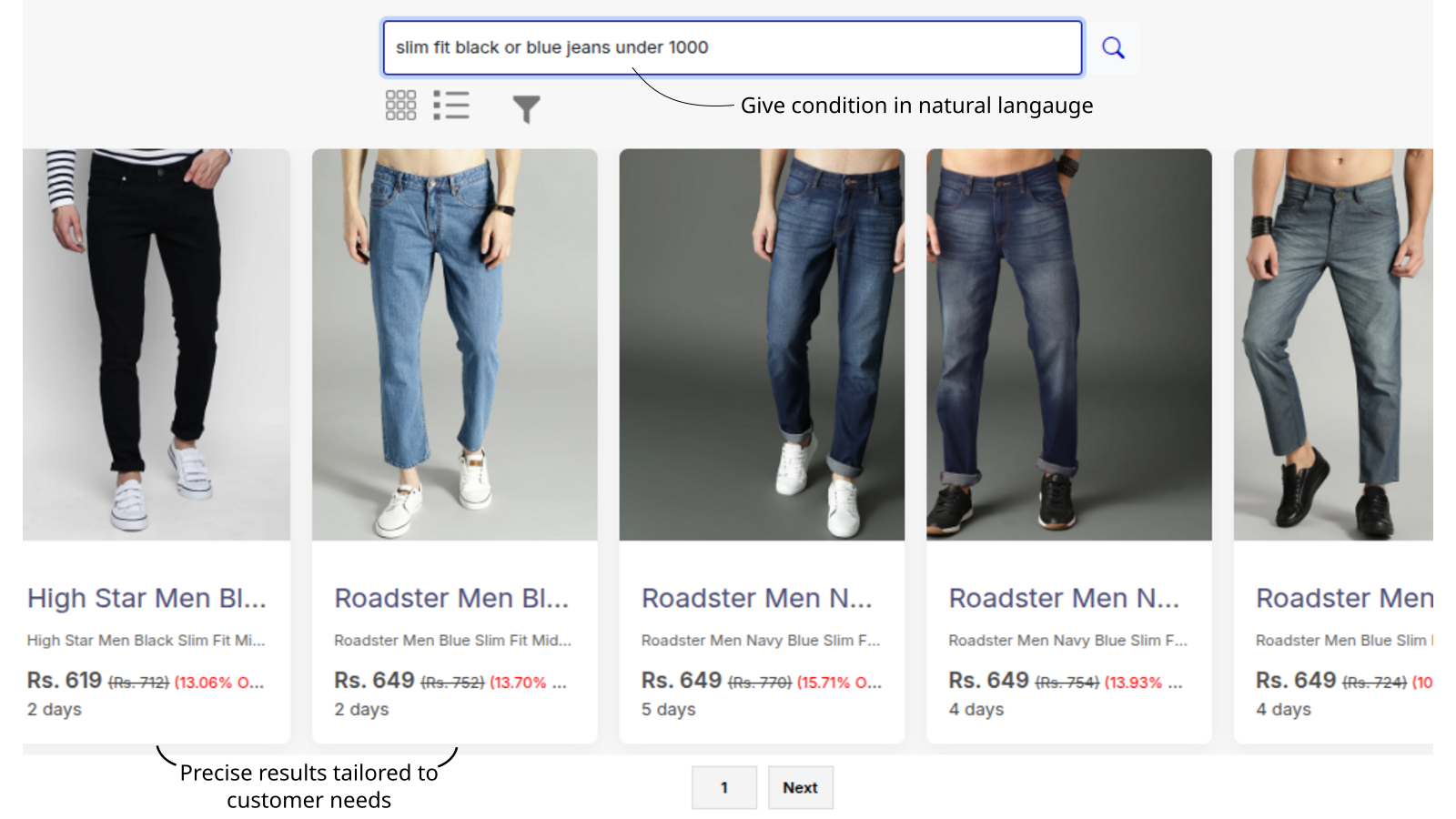Switch to grid view layout
The image size is (1456, 819).
400,106
